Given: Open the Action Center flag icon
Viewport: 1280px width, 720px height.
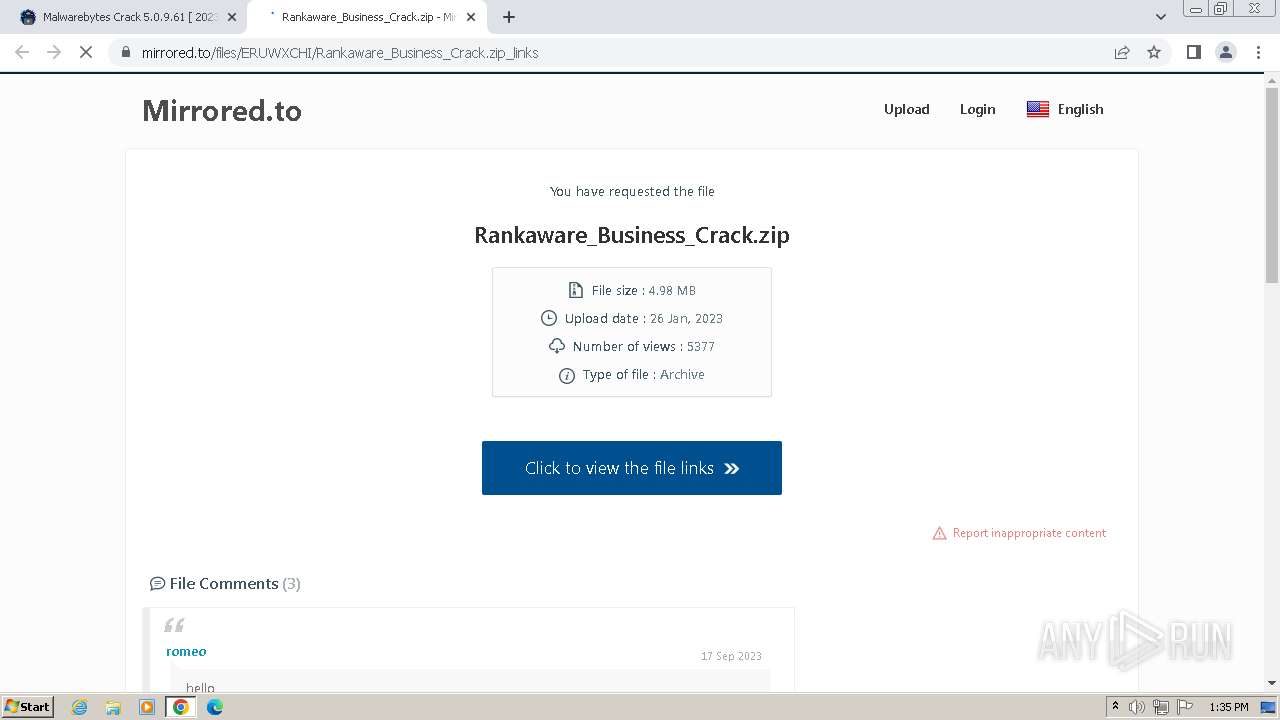Looking at the screenshot, I should click(1185, 707).
